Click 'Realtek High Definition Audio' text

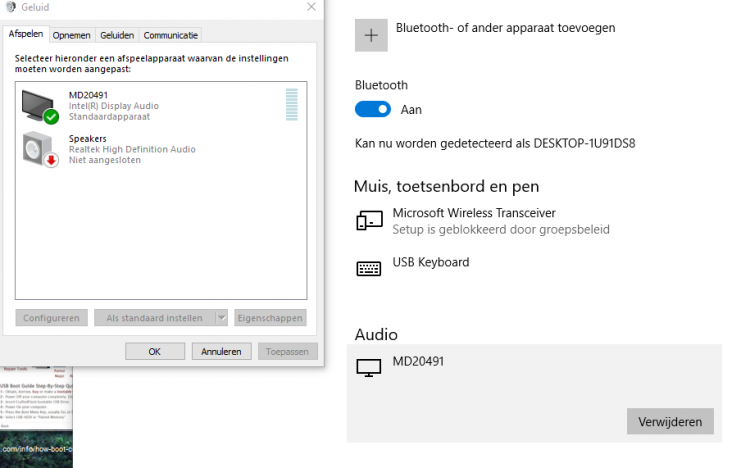(x=132, y=149)
